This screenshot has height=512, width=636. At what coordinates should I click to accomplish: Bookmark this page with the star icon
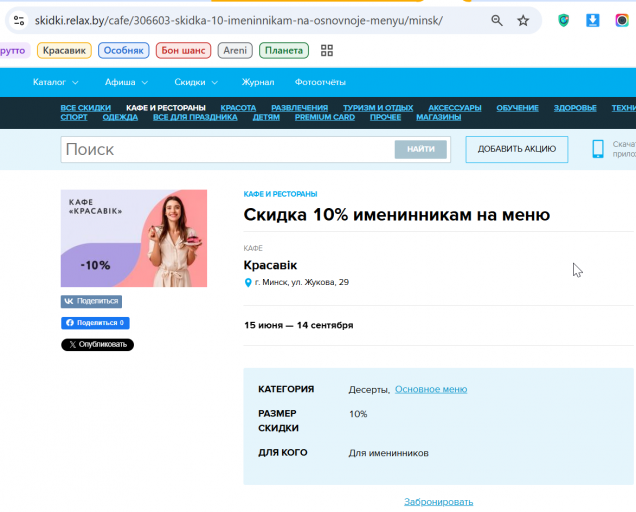coord(523,20)
